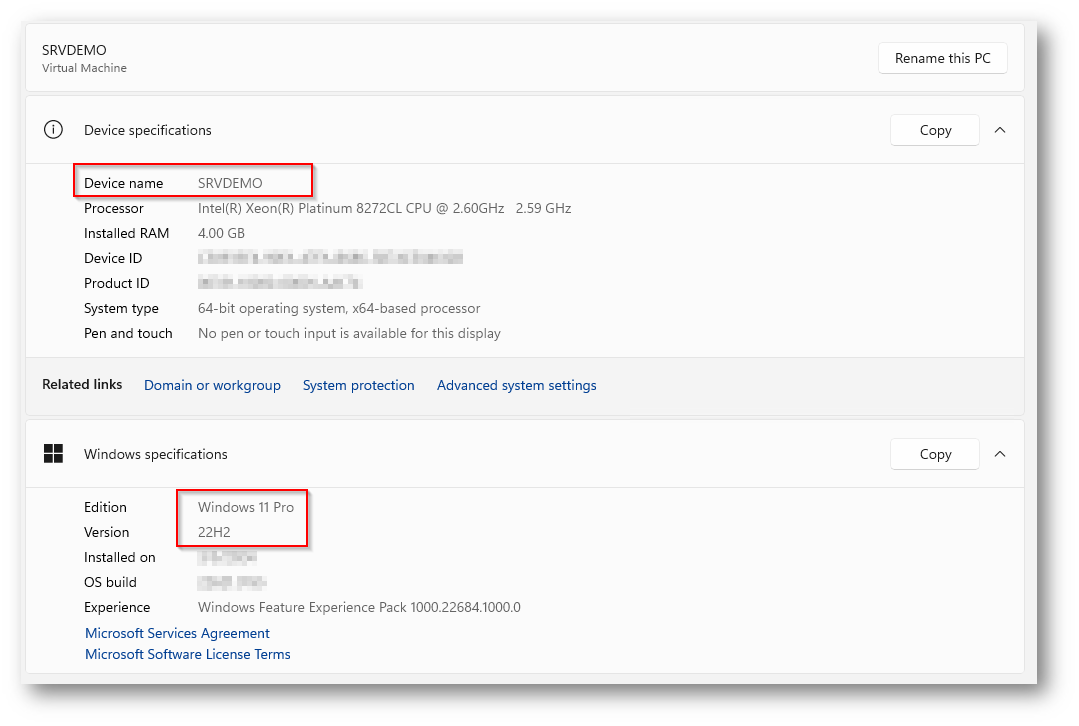This screenshot has height=726, width=1079.
Task: Open Microsoft Services Agreement link
Action: coord(177,633)
